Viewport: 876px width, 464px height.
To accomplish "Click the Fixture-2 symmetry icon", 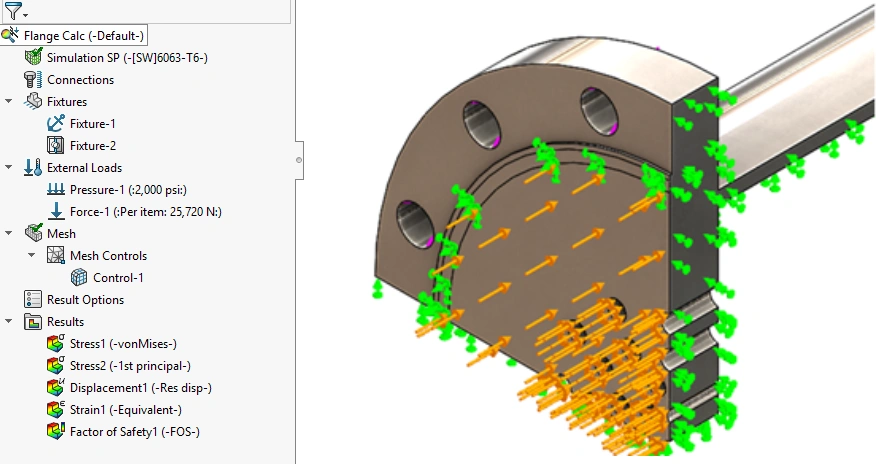I will pos(56,146).
